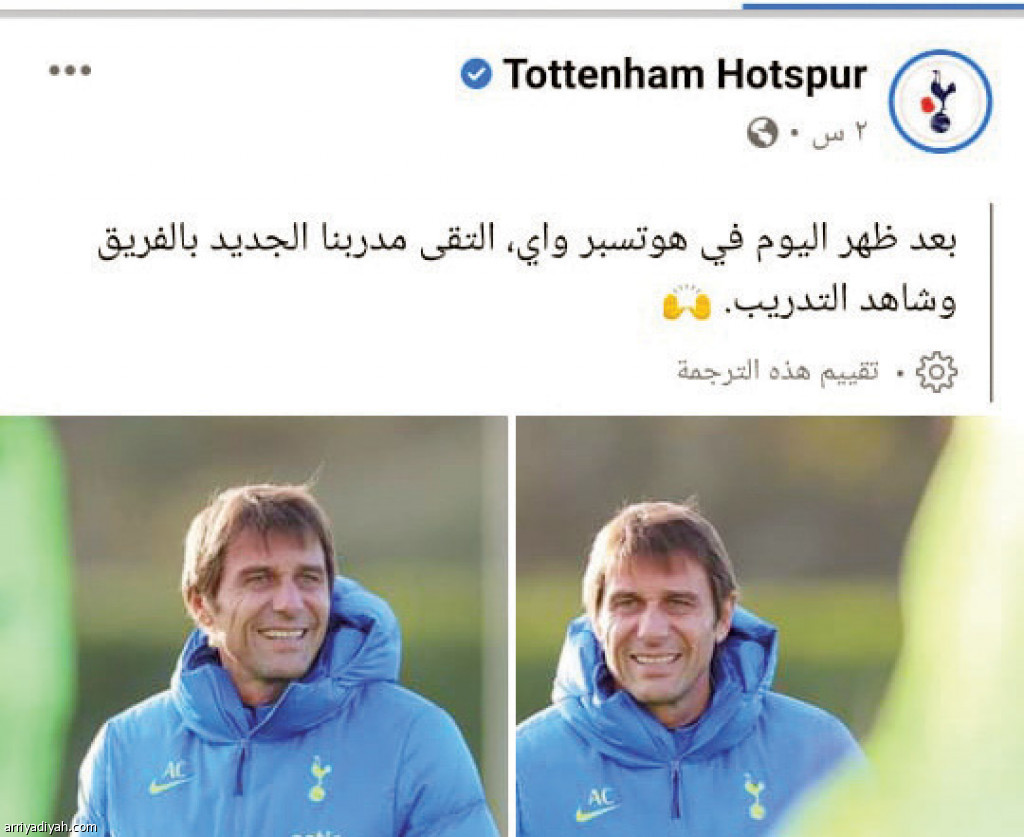Open the gear translation settings icon
This screenshot has width=1024, height=837.
point(936,371)
